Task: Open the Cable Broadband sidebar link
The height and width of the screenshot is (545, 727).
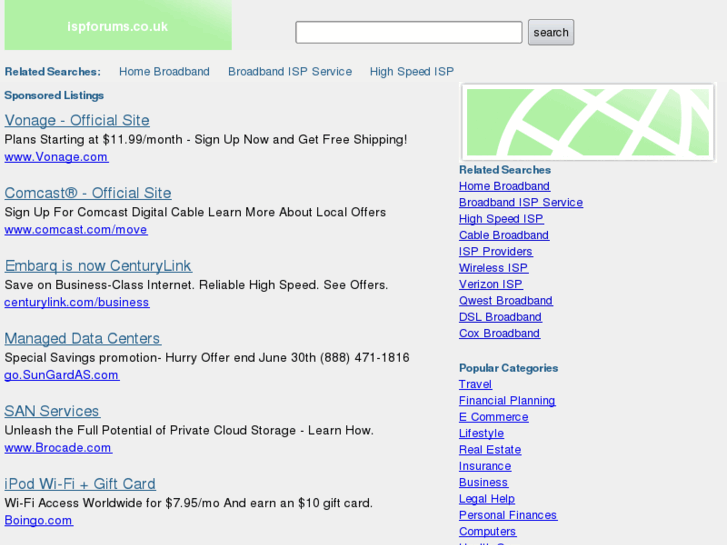Action: pyautogui.click(x=504, y=235)
